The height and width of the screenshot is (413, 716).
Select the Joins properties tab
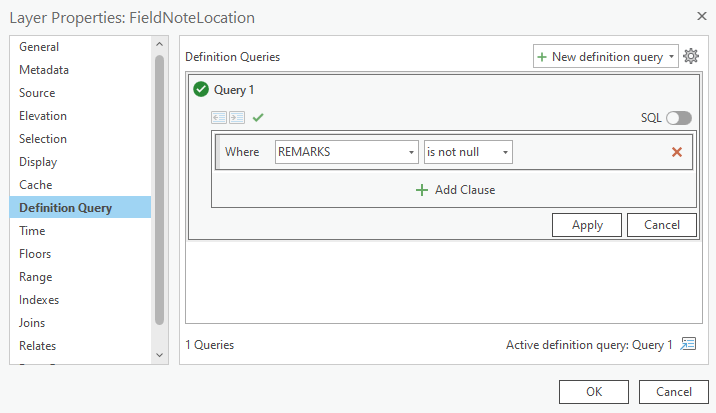pyautogui.click(x=32, y=323)
